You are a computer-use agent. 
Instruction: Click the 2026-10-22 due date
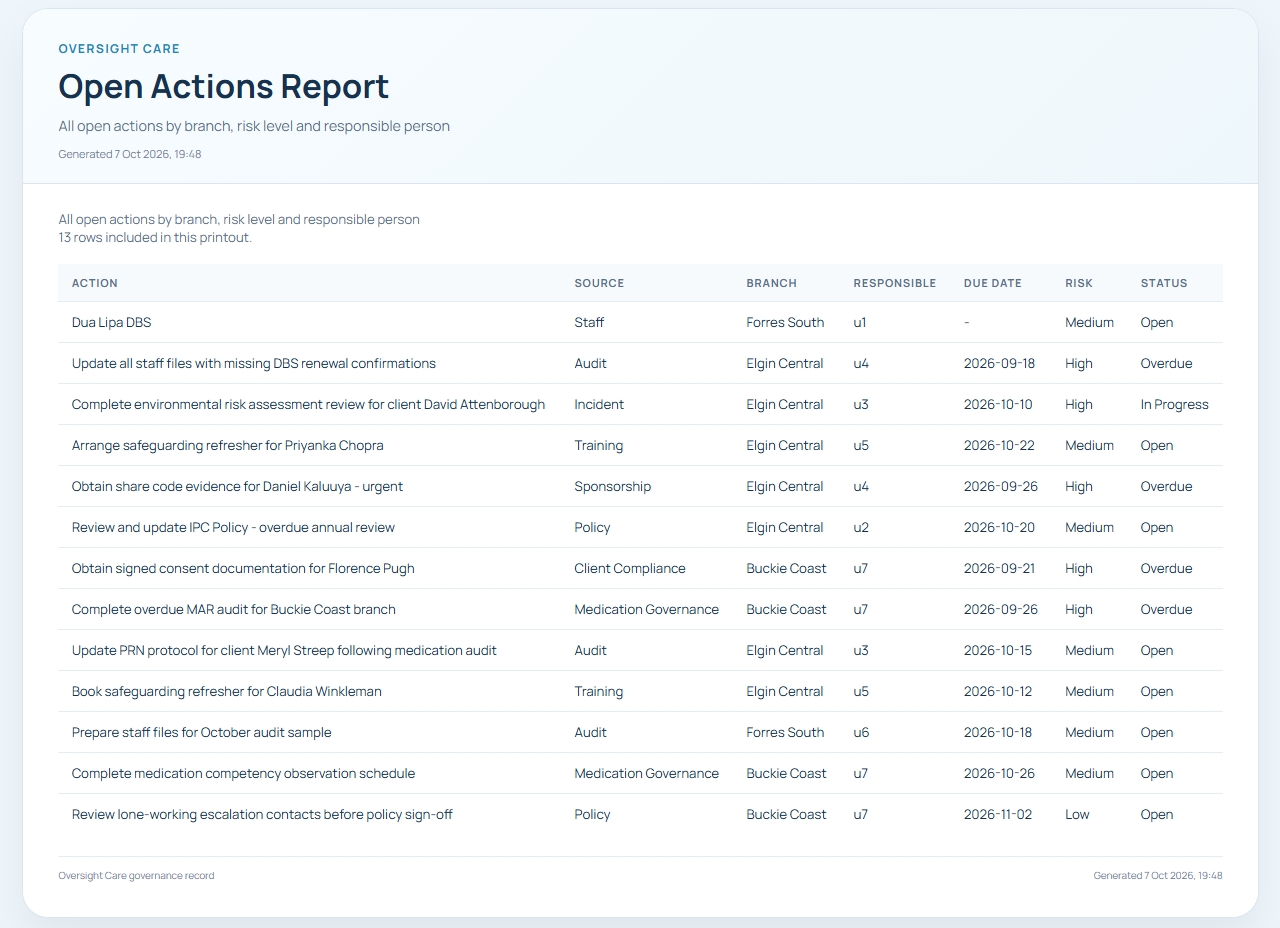(x=999, y=445)
